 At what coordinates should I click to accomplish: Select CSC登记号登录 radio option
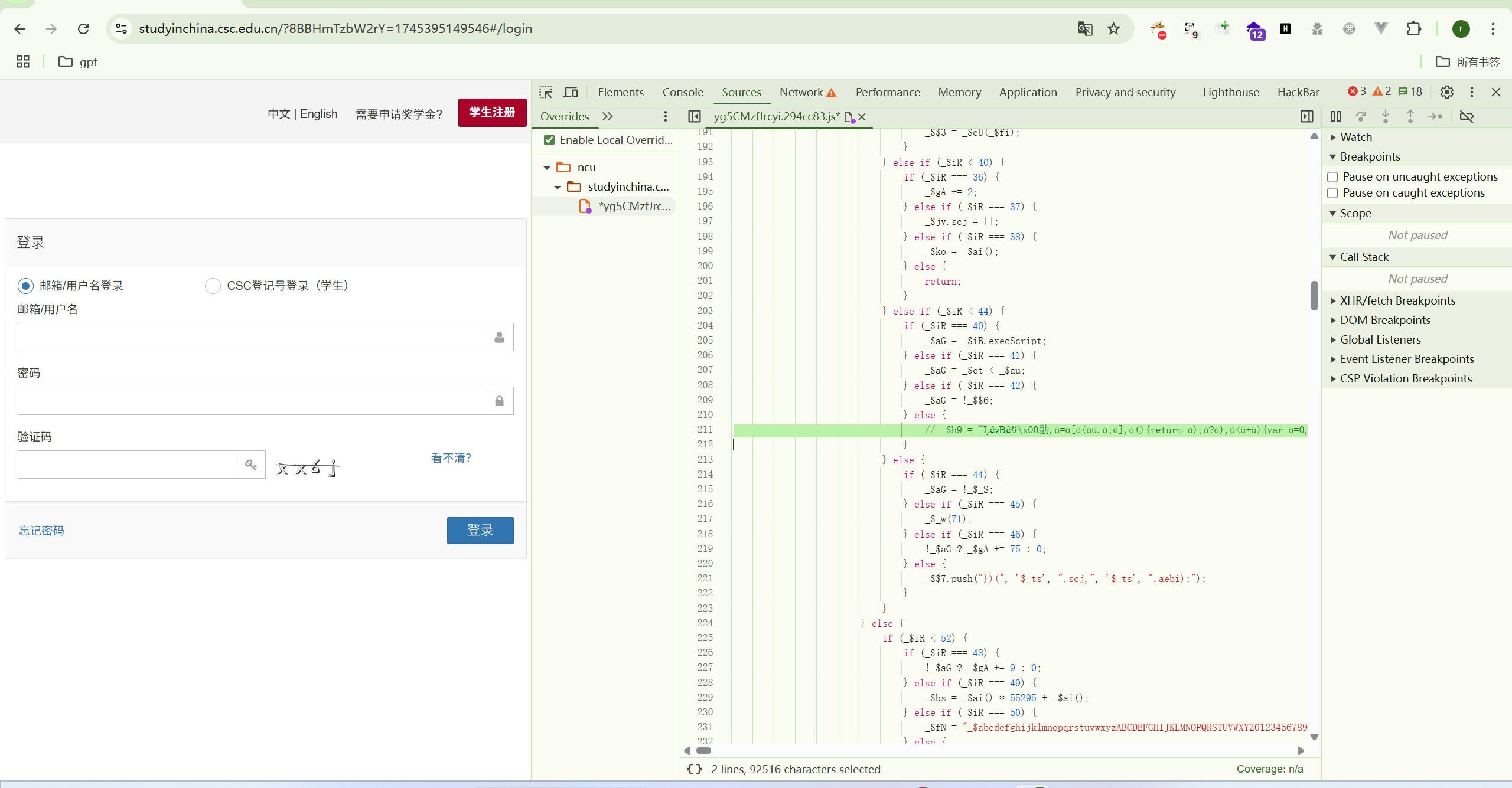point(213,286)
